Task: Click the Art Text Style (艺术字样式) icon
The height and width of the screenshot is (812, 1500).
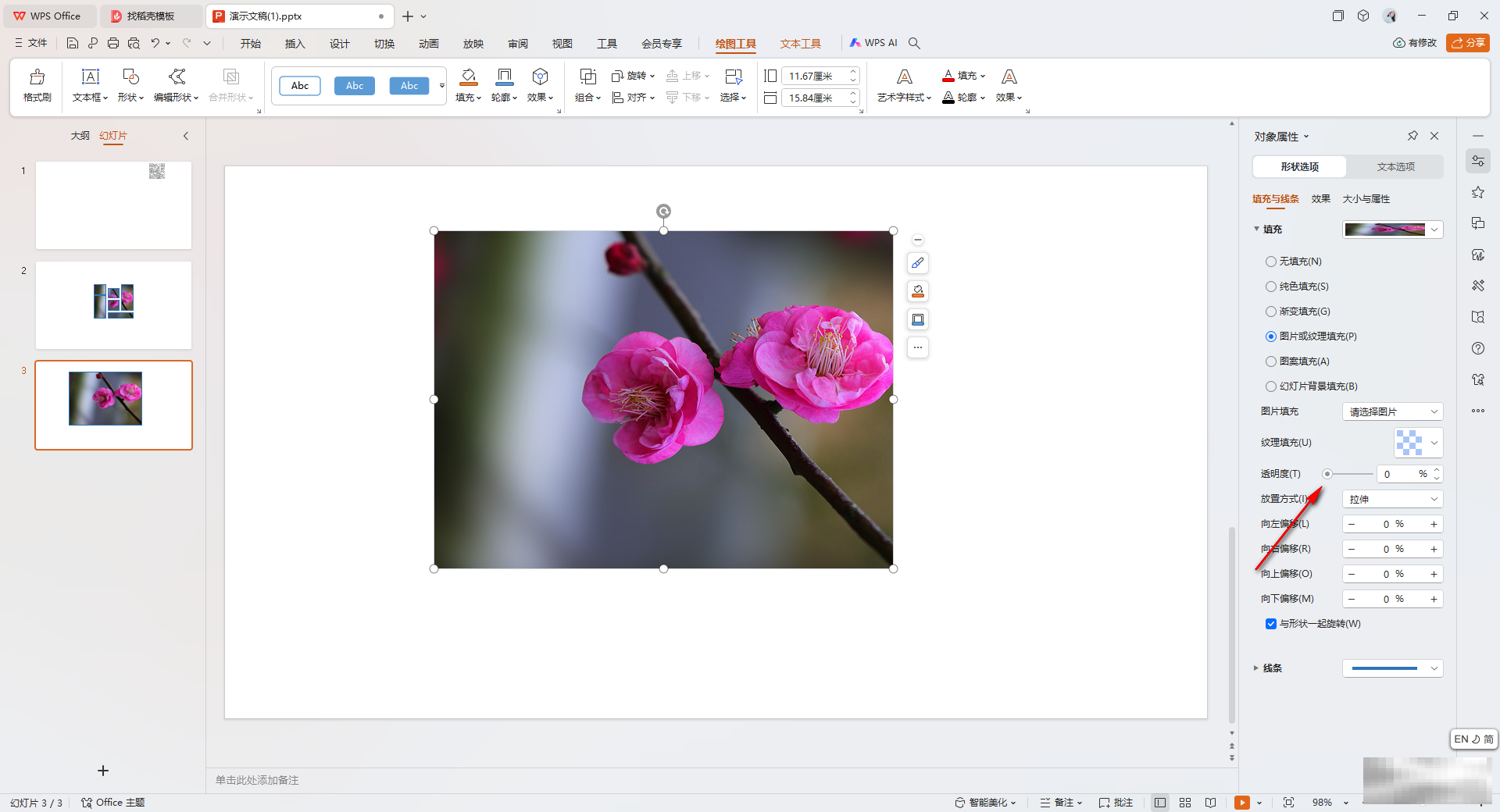Action: point(904,77)
